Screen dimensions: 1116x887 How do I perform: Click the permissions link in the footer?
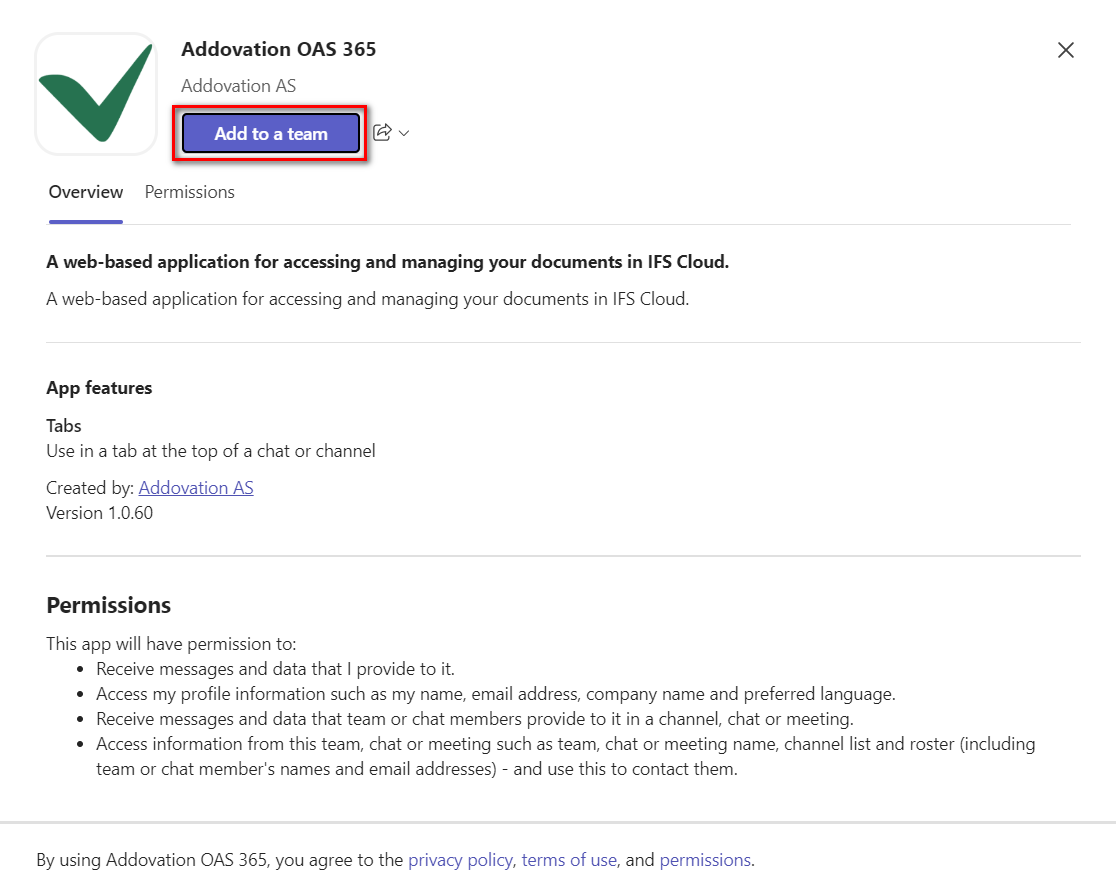click(x=704, y=860)
